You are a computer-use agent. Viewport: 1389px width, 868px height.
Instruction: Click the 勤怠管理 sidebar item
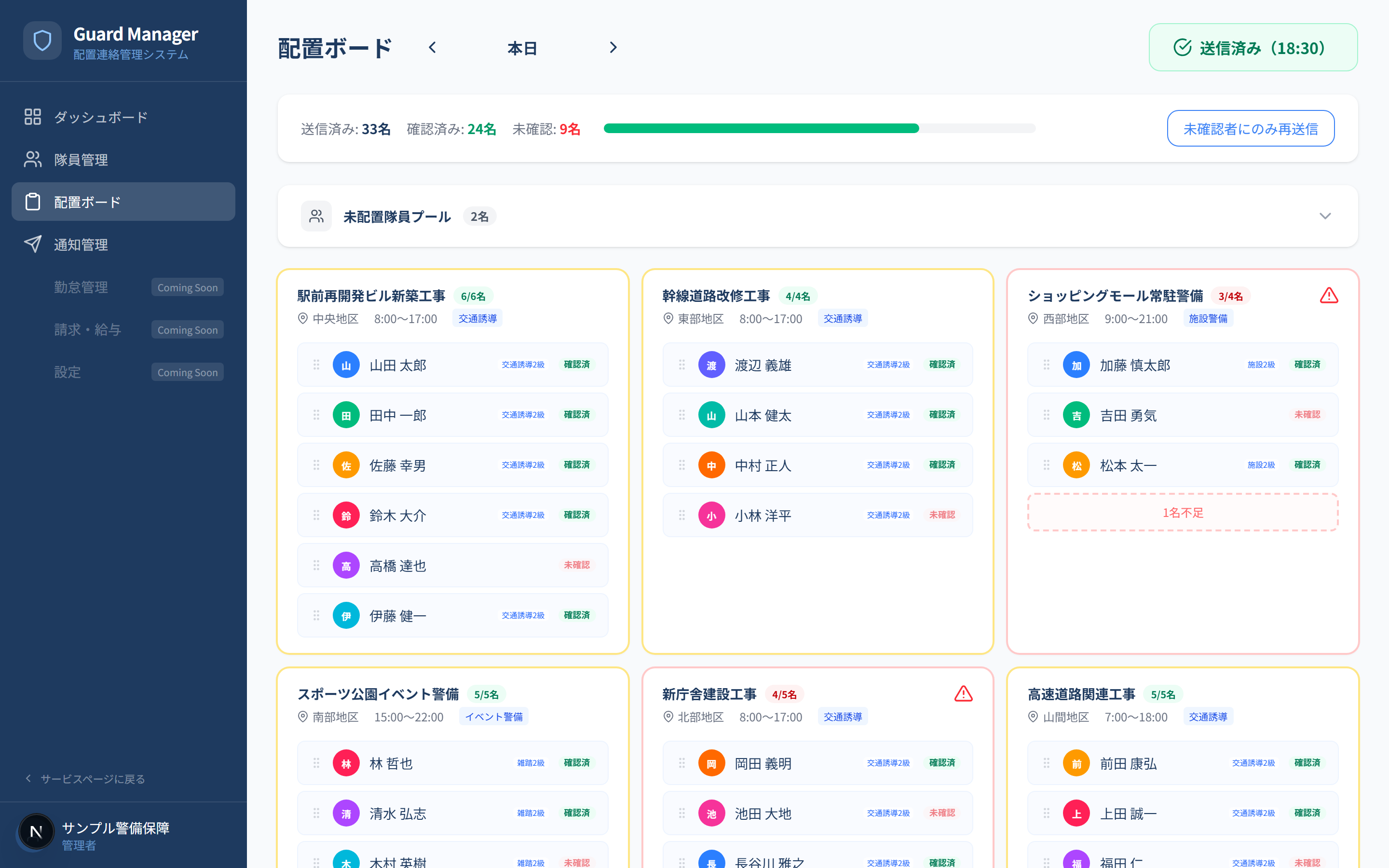click(123, 287)
